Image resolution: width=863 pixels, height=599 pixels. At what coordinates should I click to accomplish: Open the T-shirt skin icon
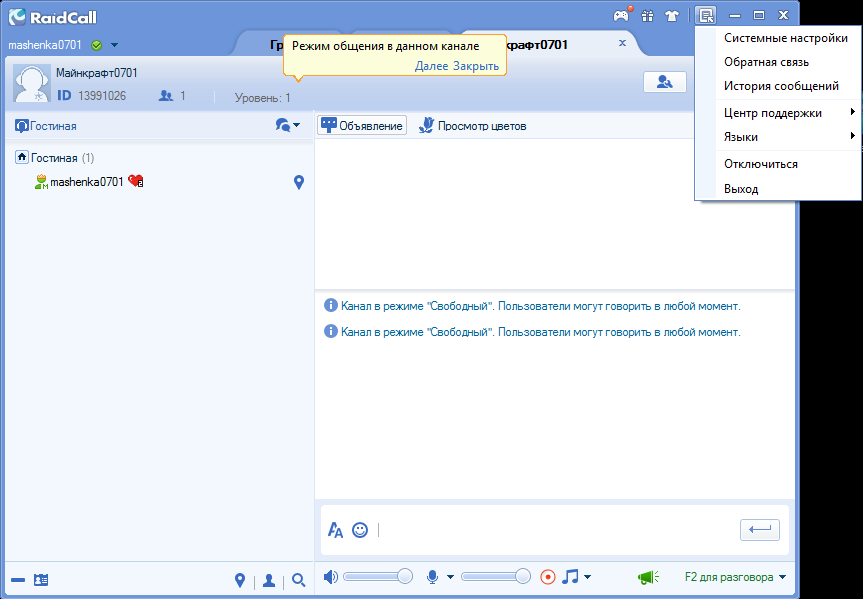pos(672,15)
